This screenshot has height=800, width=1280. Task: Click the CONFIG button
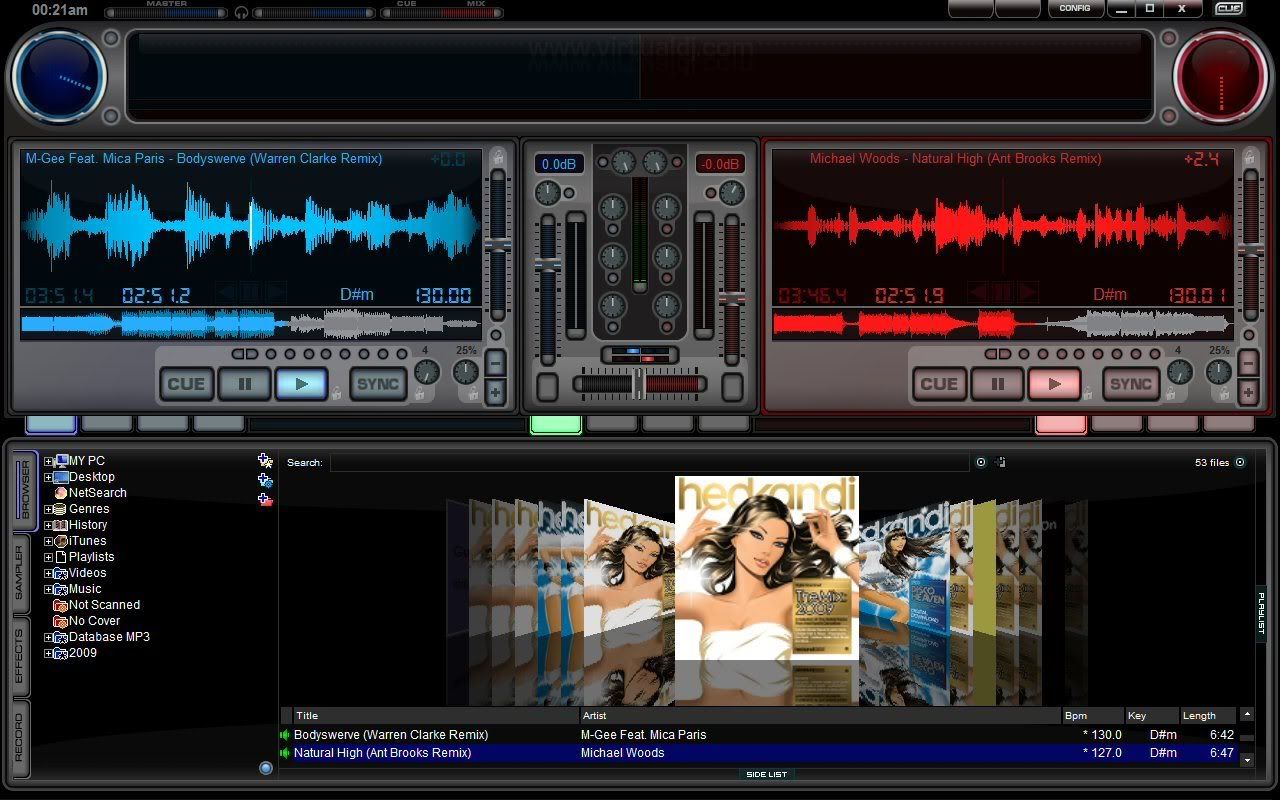(x=1074, y=8)
